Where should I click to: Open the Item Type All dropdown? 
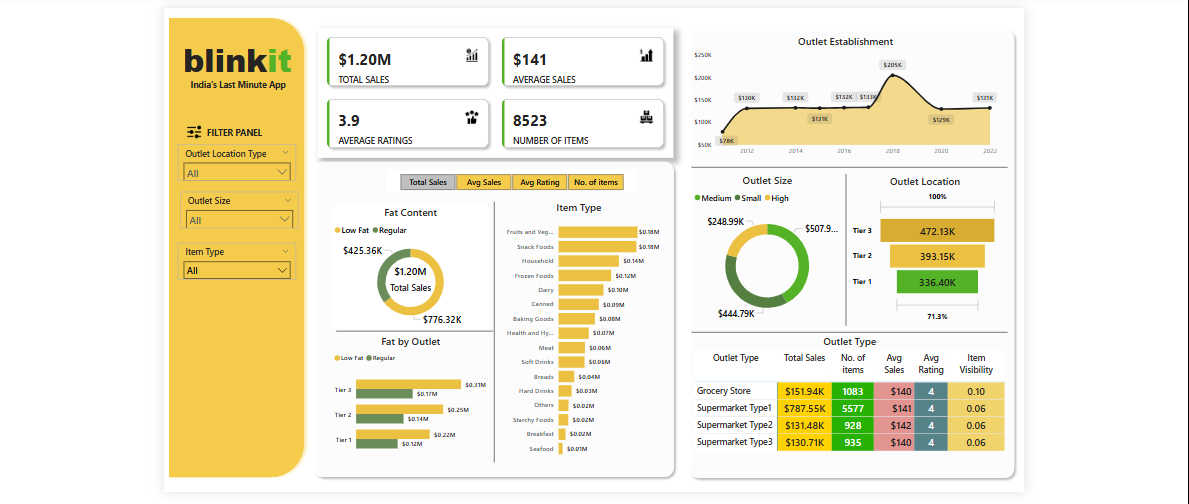pyautogui.click(x=237, y=270)
